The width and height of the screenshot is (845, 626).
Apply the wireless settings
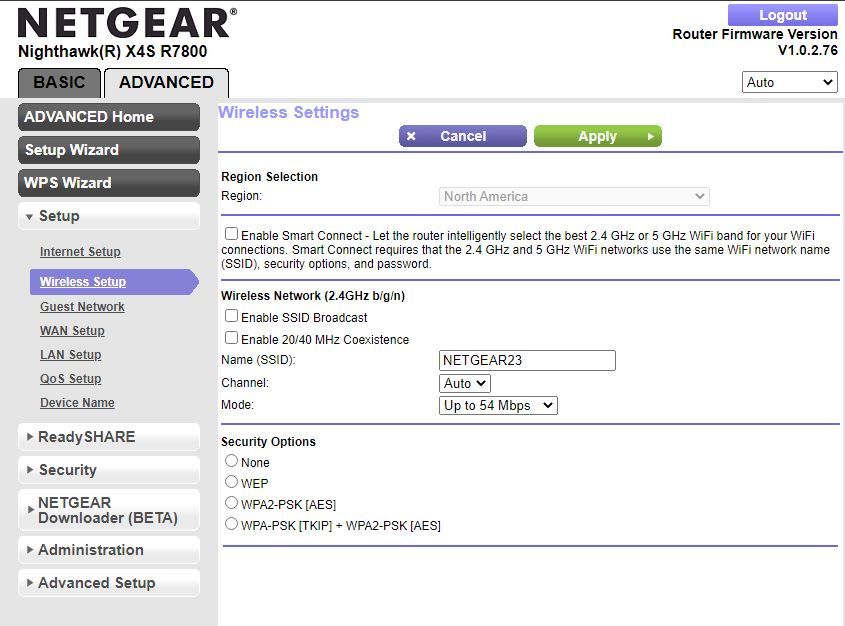(x=597, y=136)
